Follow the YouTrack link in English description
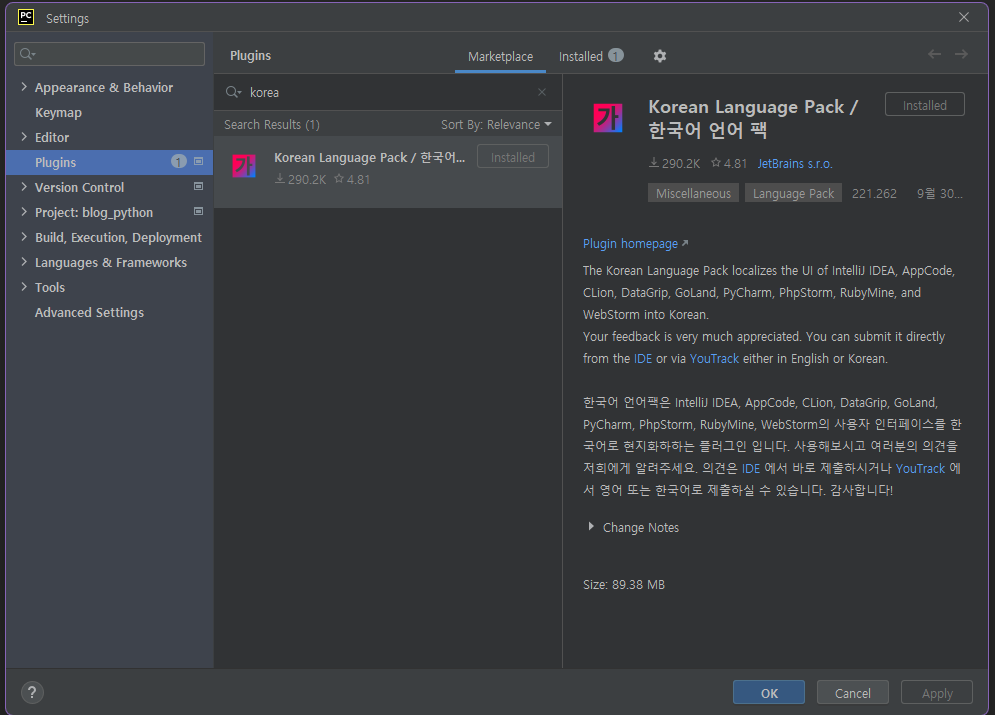This screenshot has height=715, width=995. pyautogui.click(x=714, y=358)
